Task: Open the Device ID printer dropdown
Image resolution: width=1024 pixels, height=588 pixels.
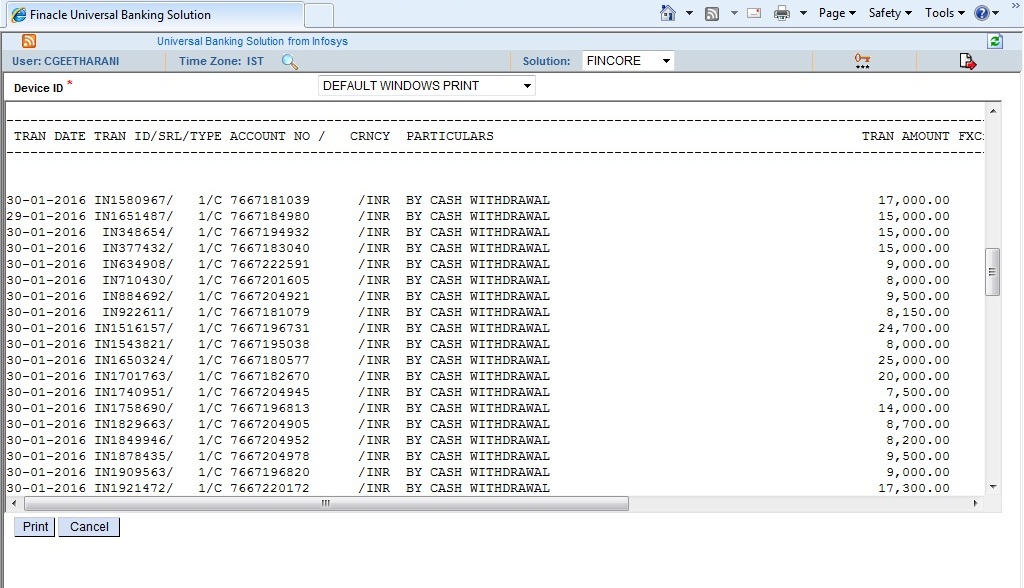Action: click(x=527, y=85)
